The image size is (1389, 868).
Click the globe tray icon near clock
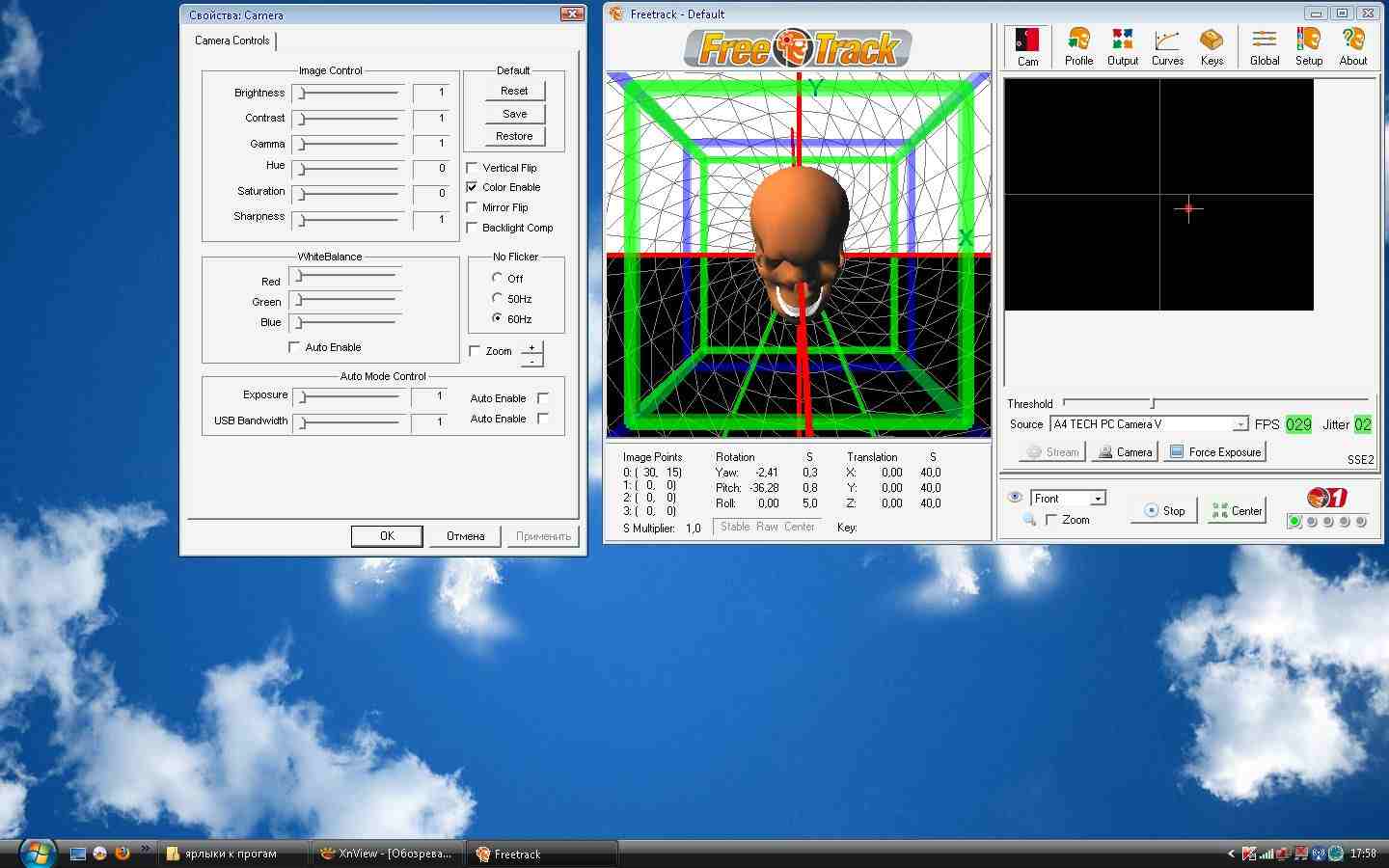tap(1336, 854)
